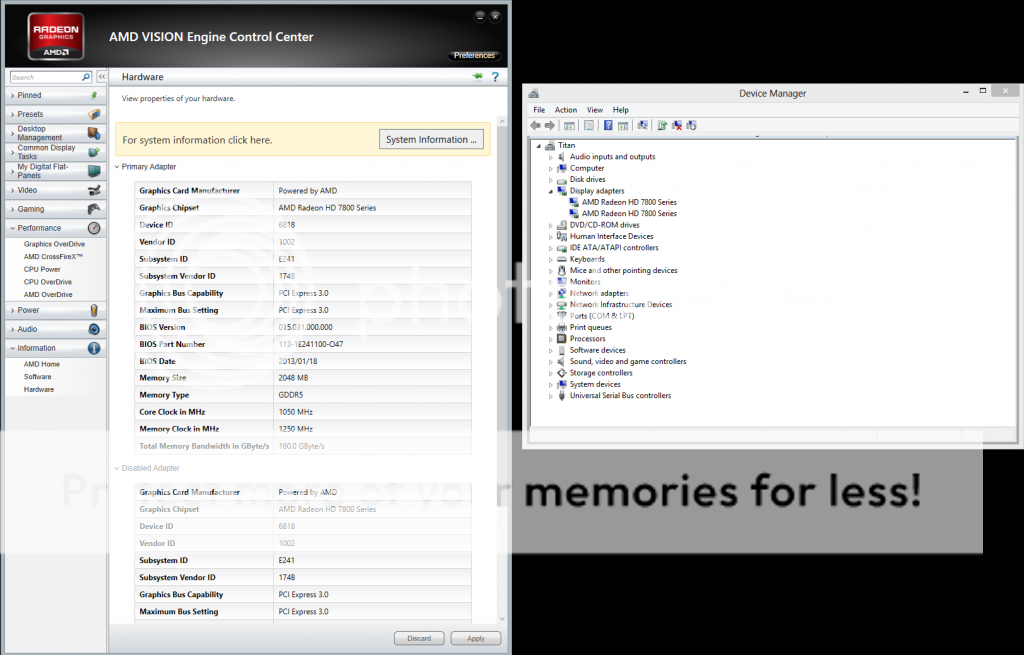Open File menu in Device Manager
The image size is (1024, 655).
[539, 110]
